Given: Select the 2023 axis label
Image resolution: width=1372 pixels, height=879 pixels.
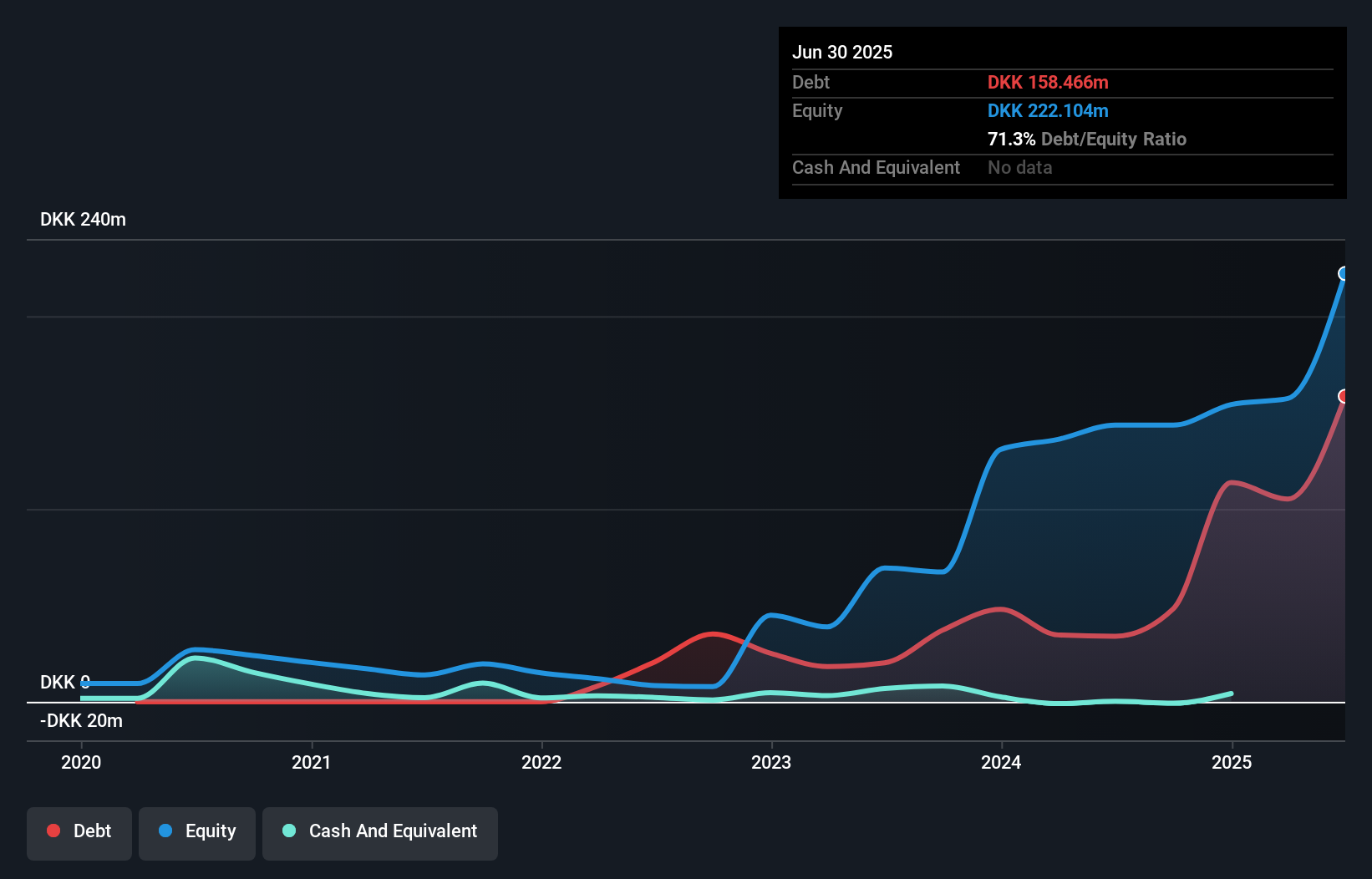Looking at the screenshot, I should click(x=772, y=762).
